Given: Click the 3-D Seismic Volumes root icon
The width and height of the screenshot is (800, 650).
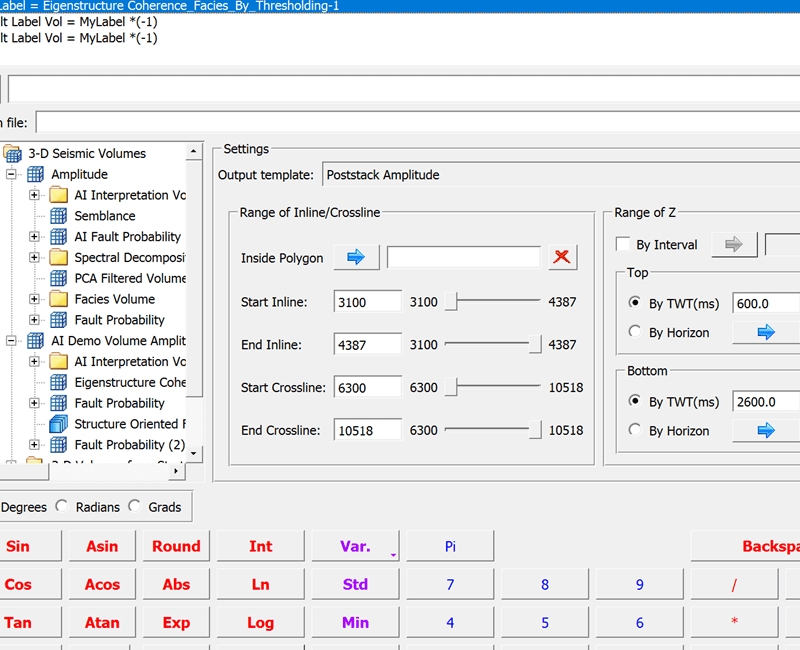Looking at the screenshot, I should pyautogui.click(x=12, y=154).
